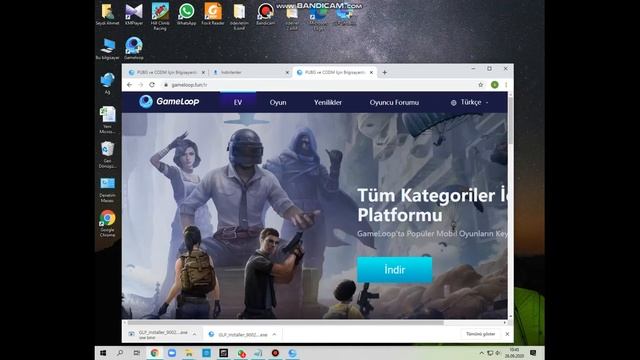Open the Seyid Ahmet user folder icon
The image size is (640, 360).
pyautogui.click(x=107, y=14)
